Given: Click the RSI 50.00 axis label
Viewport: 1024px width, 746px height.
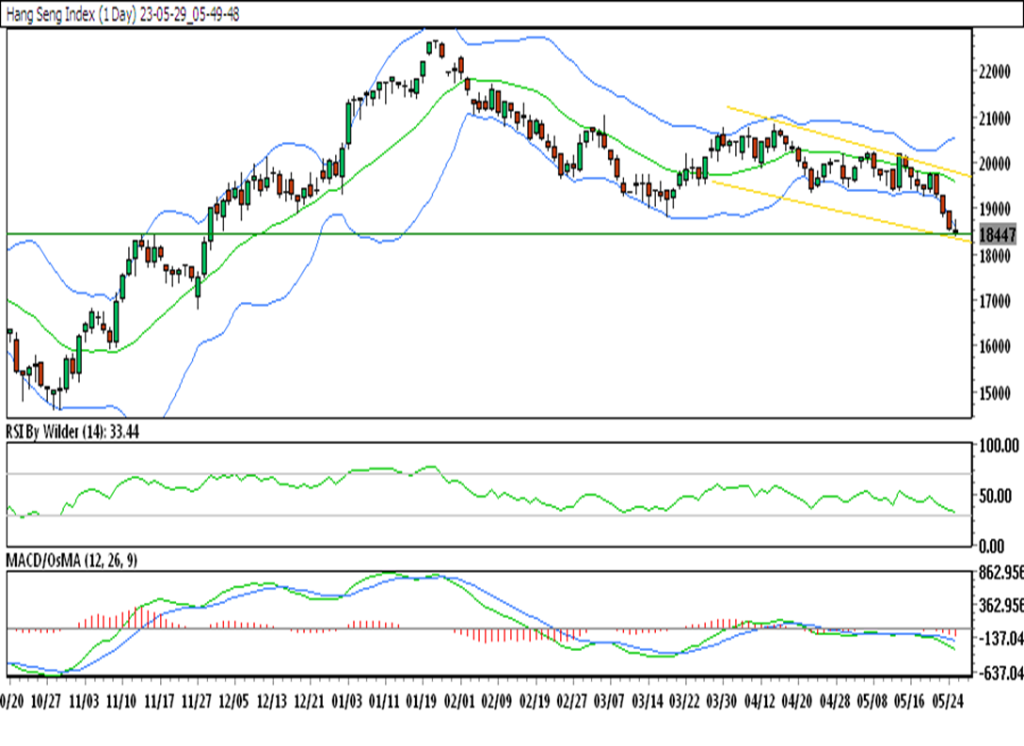Looking at the screenshot, I should pos(995,495).
